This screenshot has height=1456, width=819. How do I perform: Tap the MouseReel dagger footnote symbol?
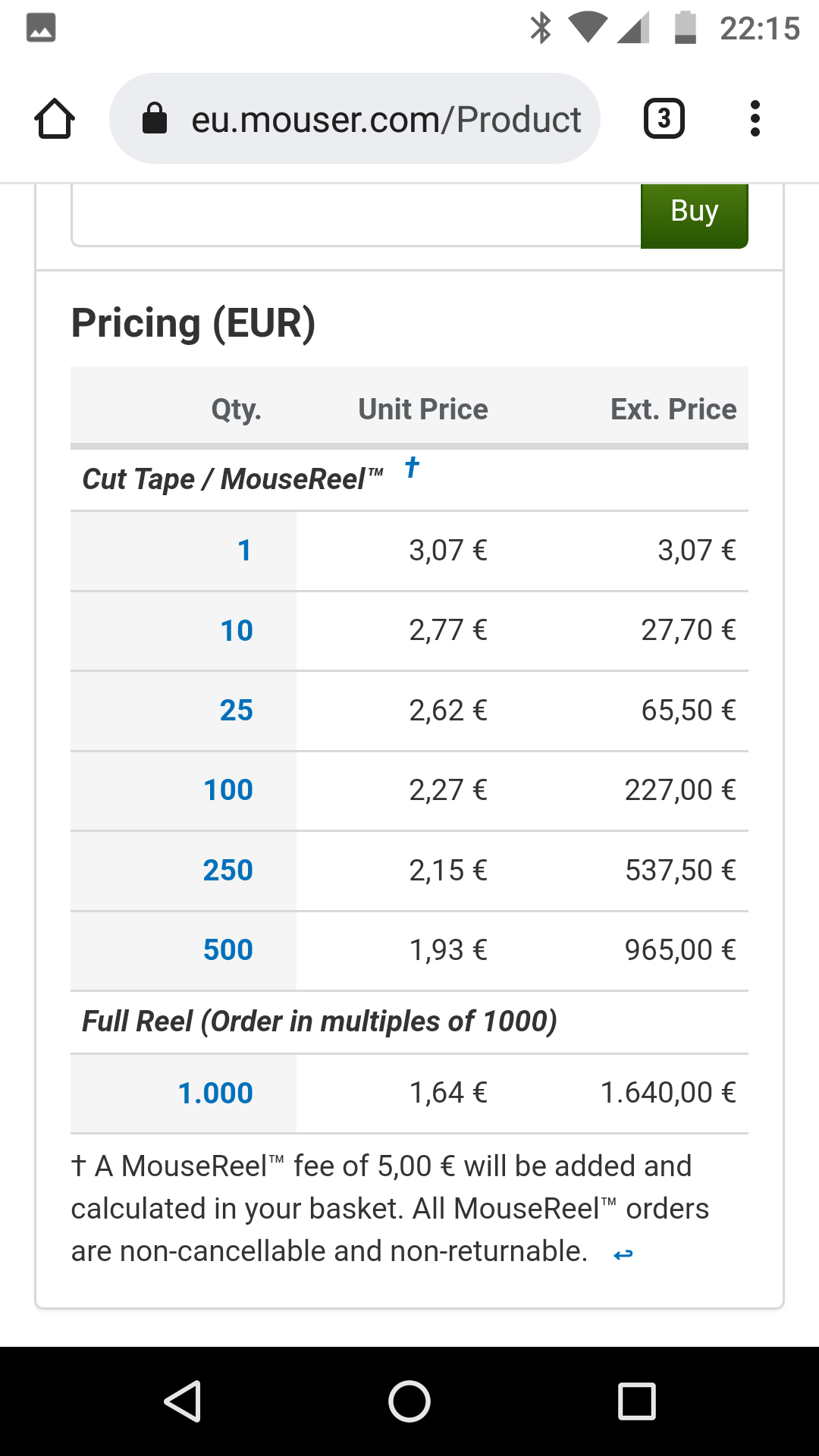[412, 467]
